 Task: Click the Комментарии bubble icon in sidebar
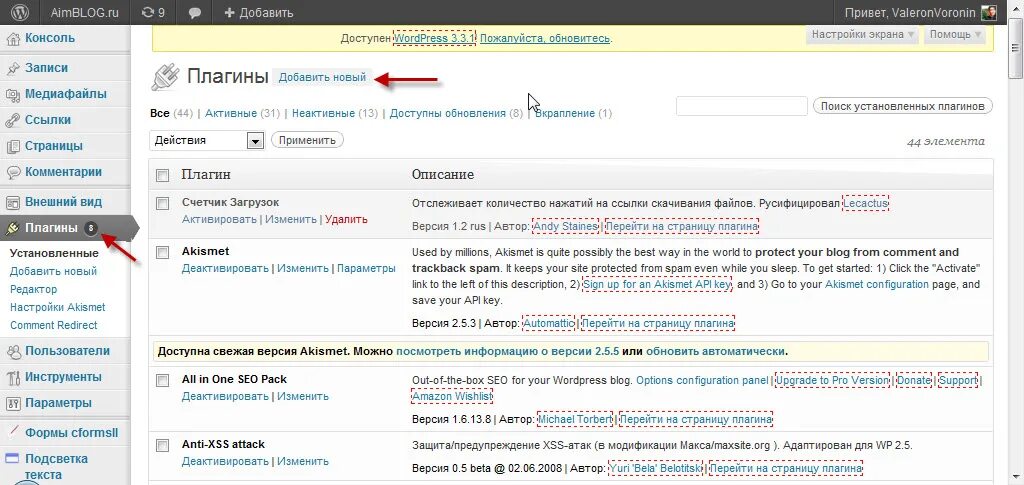12,173
